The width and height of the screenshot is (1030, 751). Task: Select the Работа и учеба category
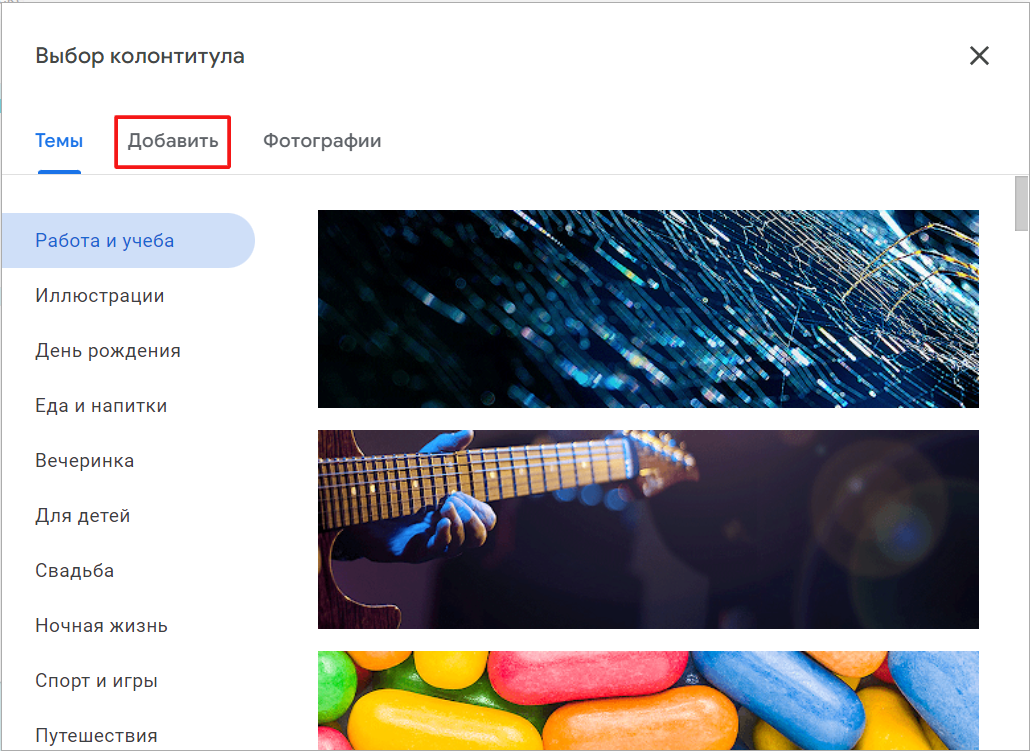click(102, 240)
